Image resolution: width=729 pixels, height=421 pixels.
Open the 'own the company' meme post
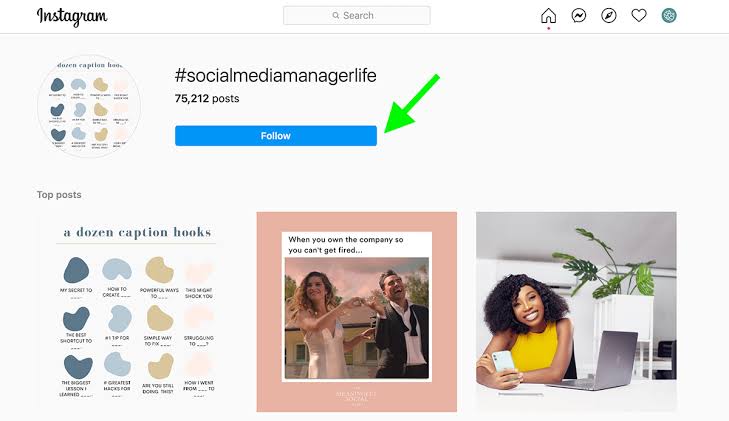pyautogui.click(x=357, y=312)
